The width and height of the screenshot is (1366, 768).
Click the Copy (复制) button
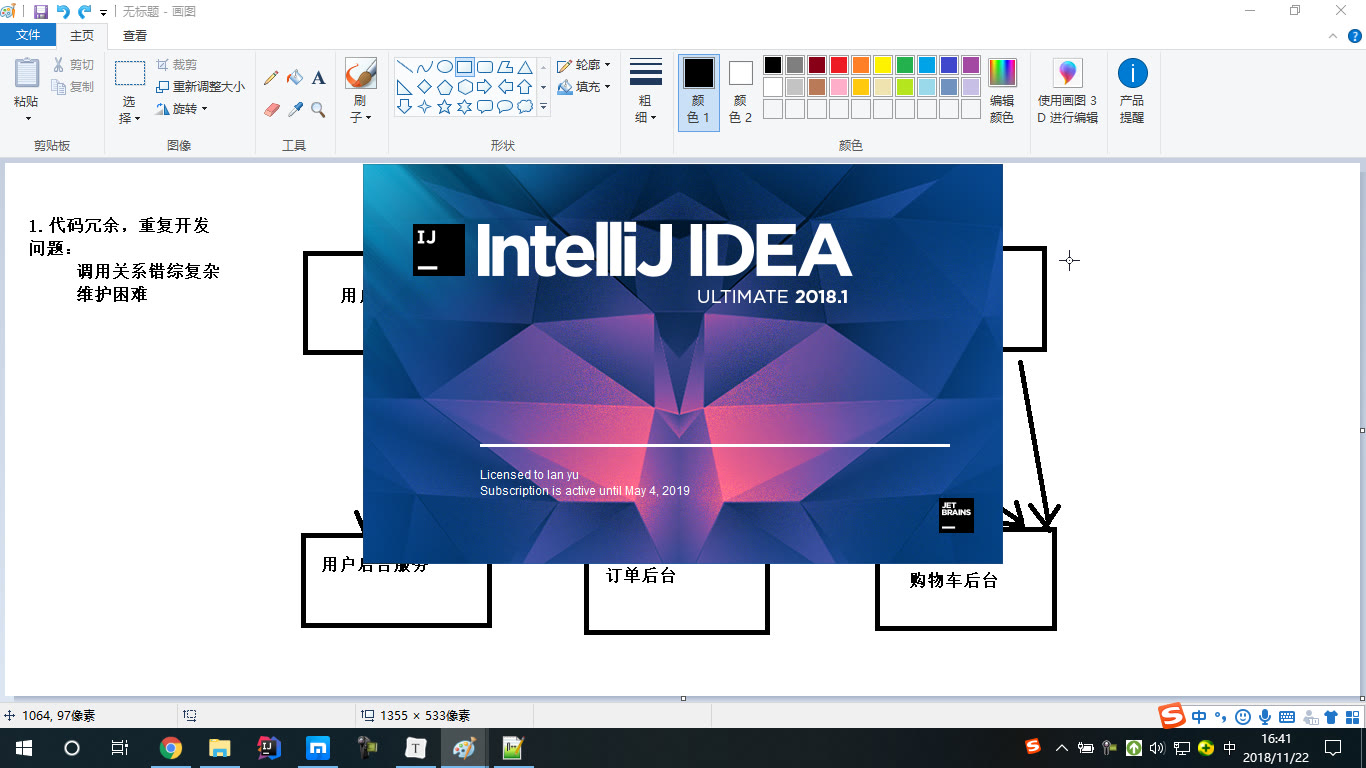[73, 87]
